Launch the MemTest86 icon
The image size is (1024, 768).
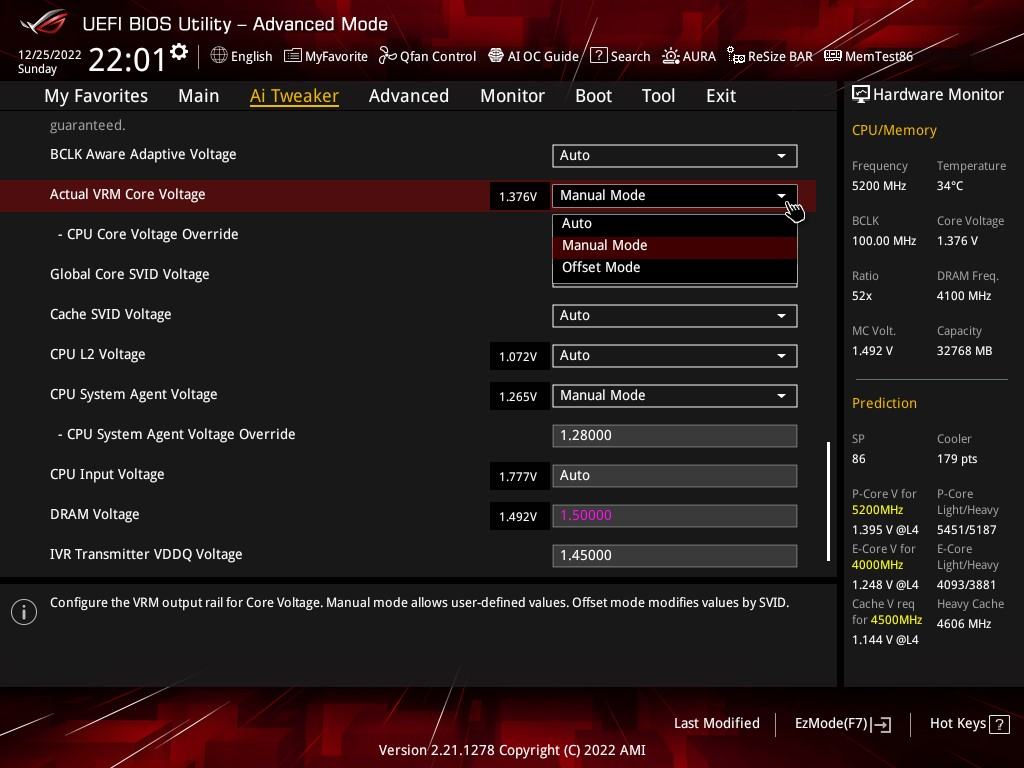point(833,56)
